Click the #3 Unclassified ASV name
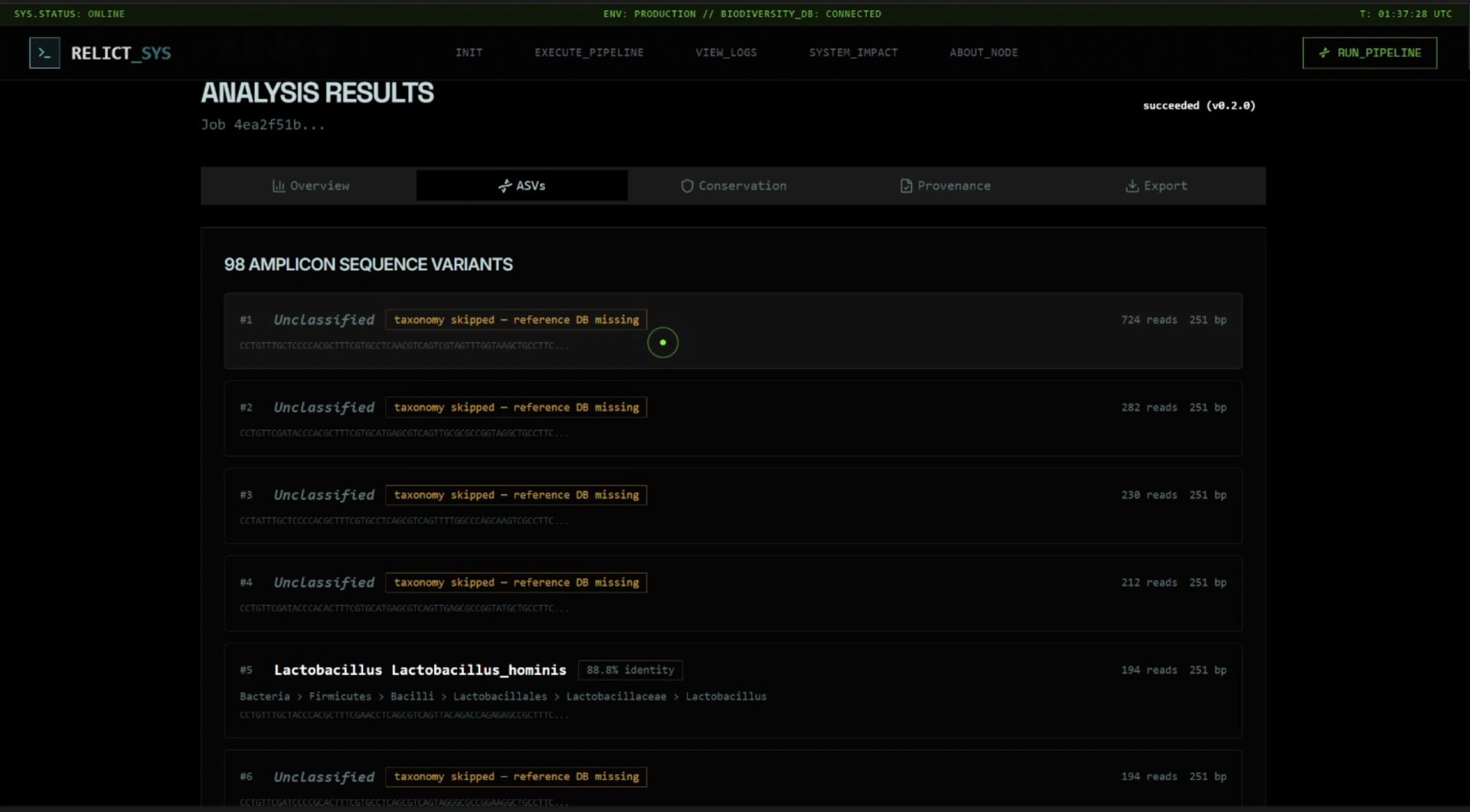 pos(324,495)
